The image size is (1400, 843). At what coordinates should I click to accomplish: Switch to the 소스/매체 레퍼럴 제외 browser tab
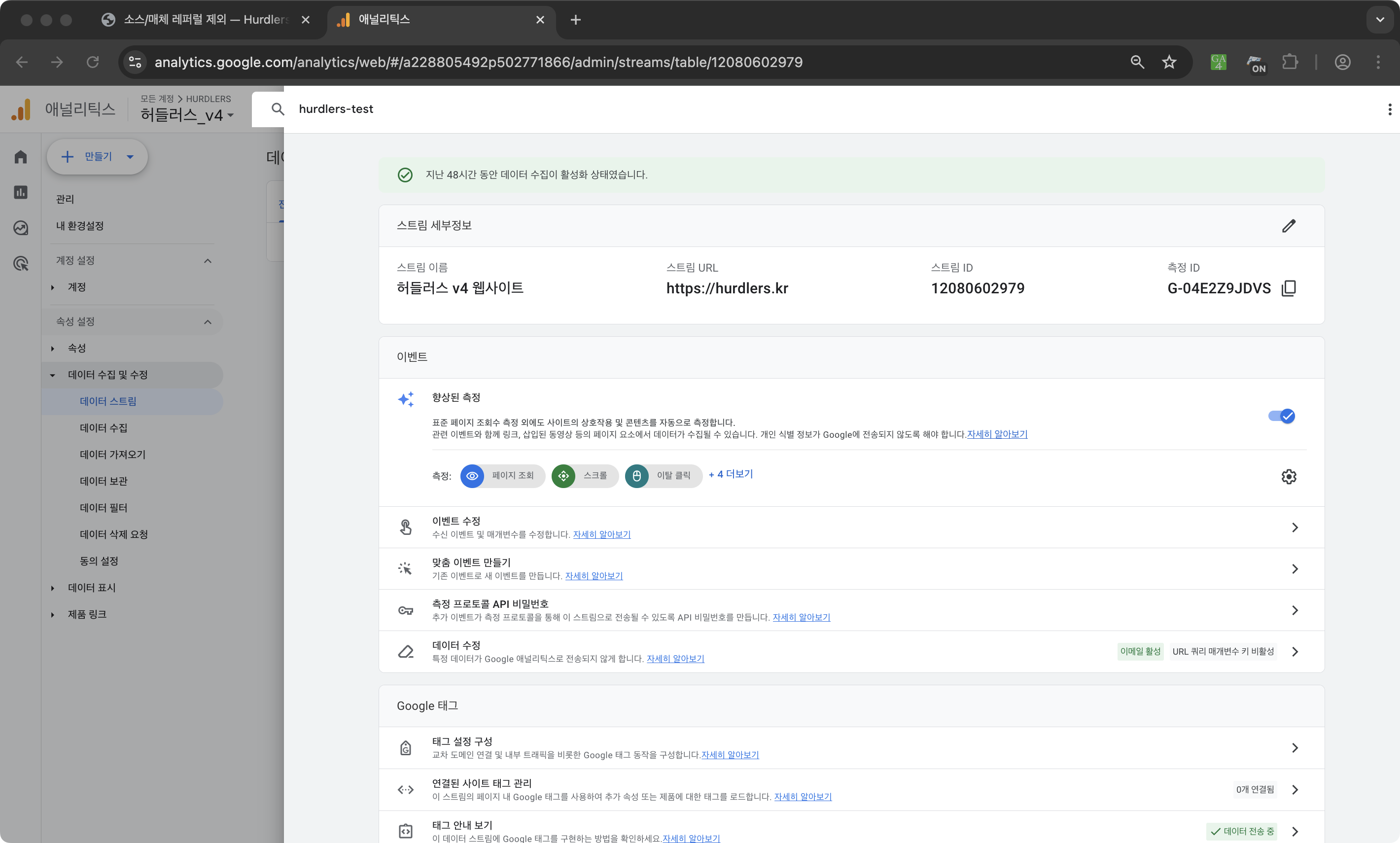206,20
